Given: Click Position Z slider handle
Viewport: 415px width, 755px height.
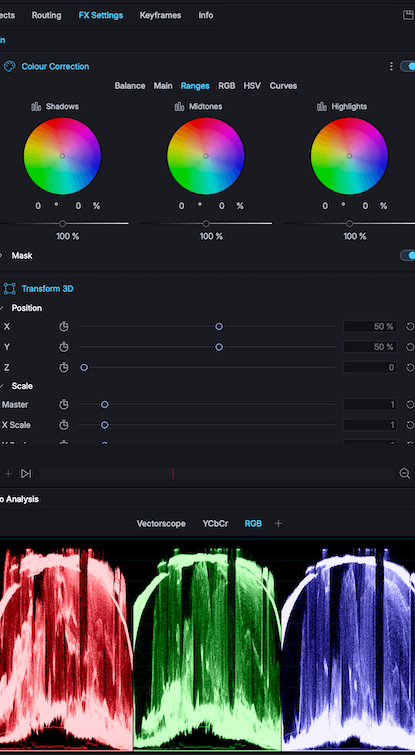Looking at the screenshot, I should (x=84, y=368).
